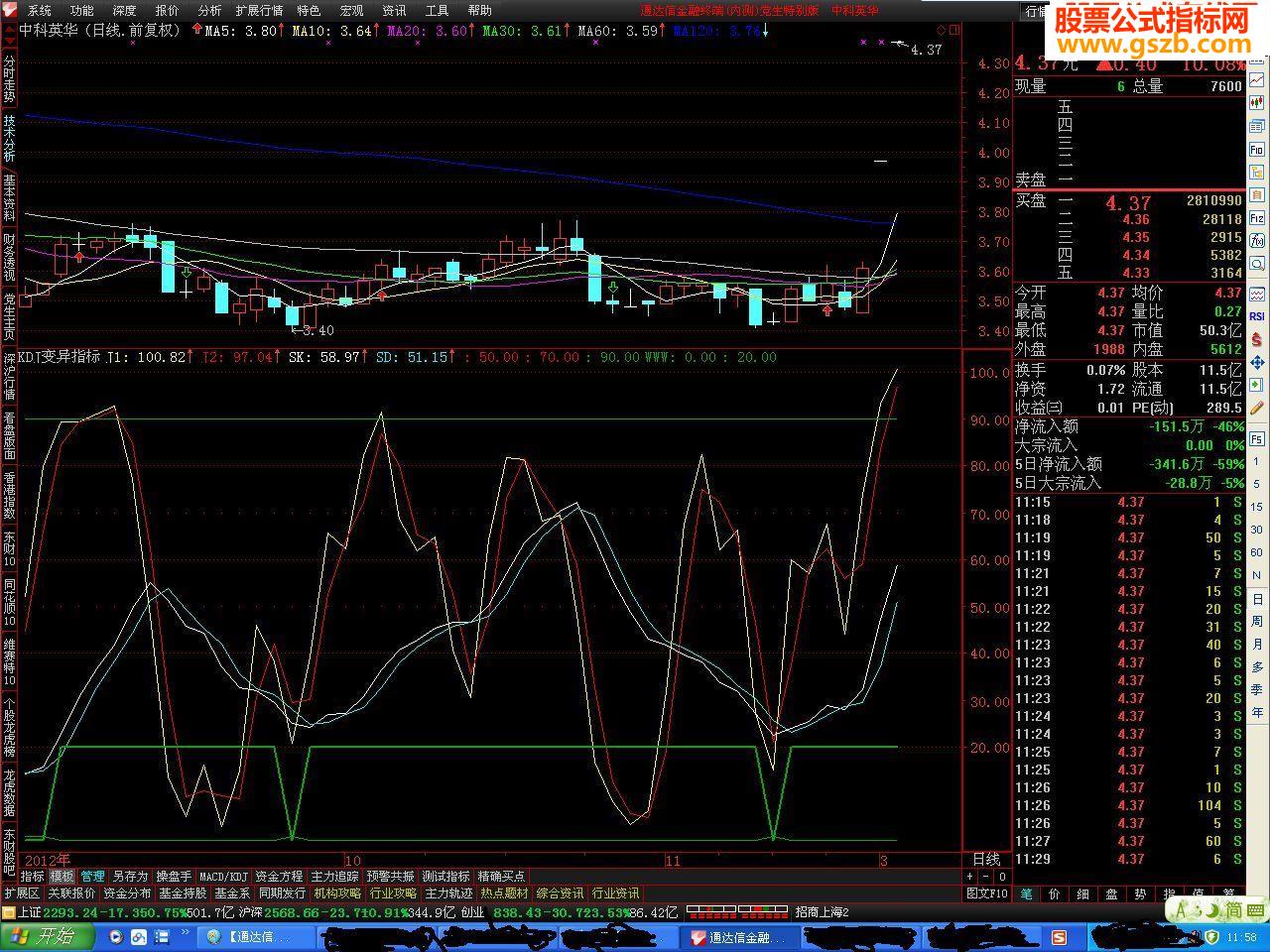Open the 资讯 menu
This screenshot has width=1270, height=952.
(394, 10)
